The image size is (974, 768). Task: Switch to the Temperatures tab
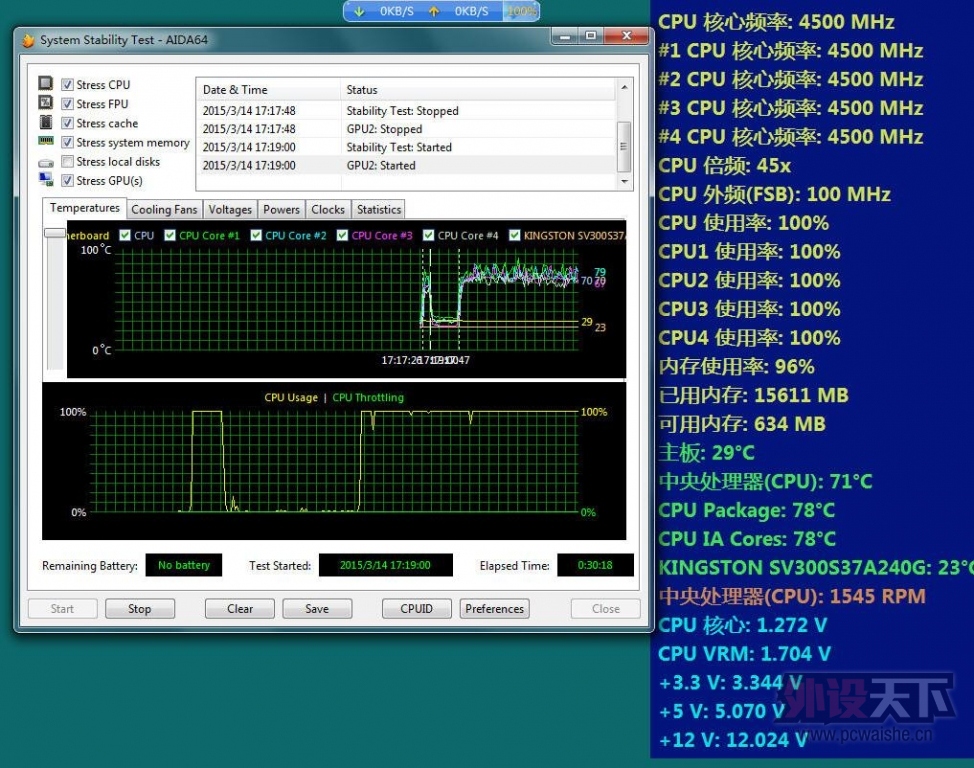click(84, 208)
